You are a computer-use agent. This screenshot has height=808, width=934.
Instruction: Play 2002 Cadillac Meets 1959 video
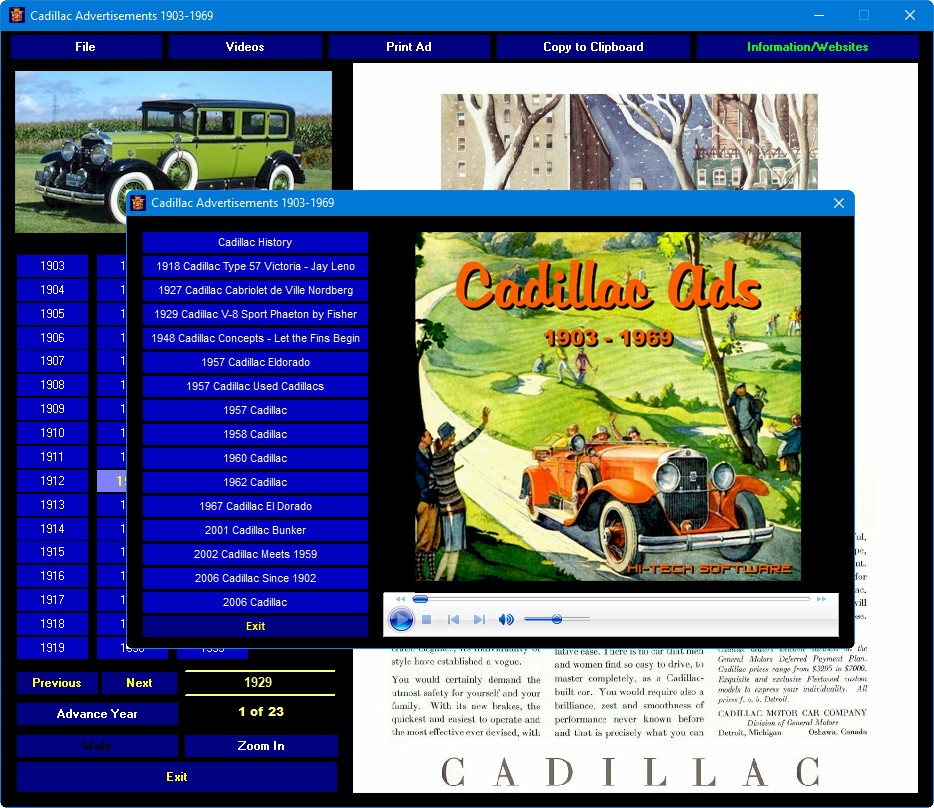255,554
